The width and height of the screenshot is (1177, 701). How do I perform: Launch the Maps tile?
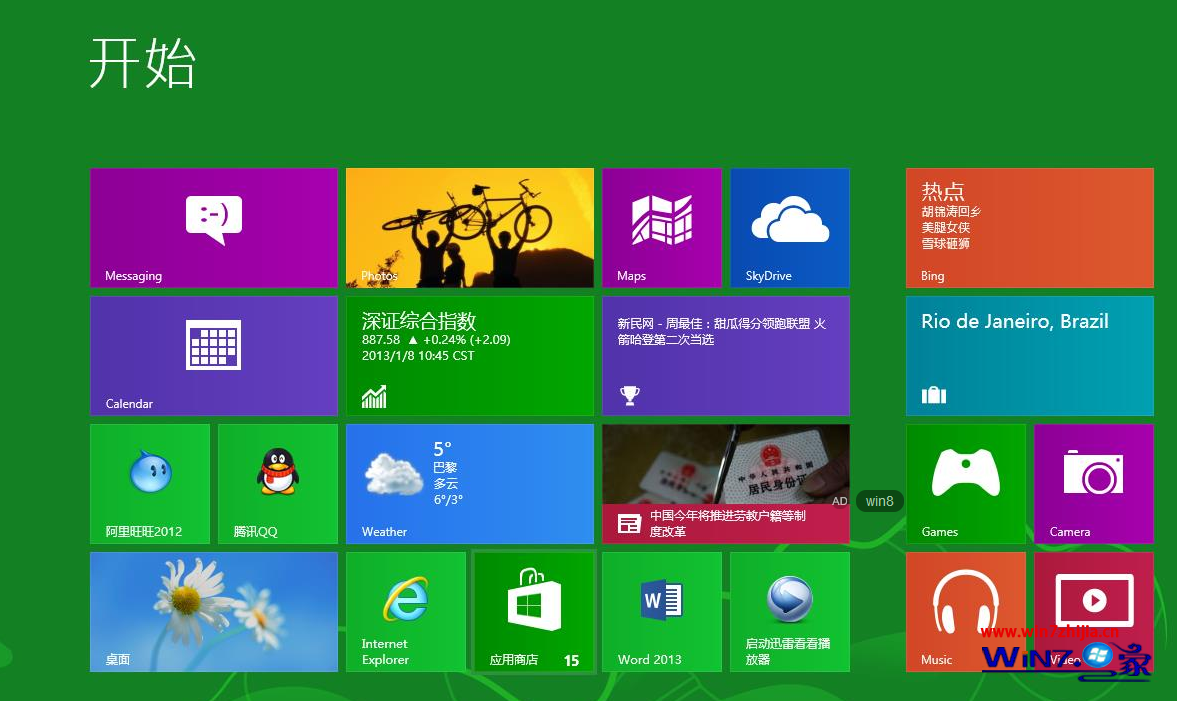(x=661, y=227)
